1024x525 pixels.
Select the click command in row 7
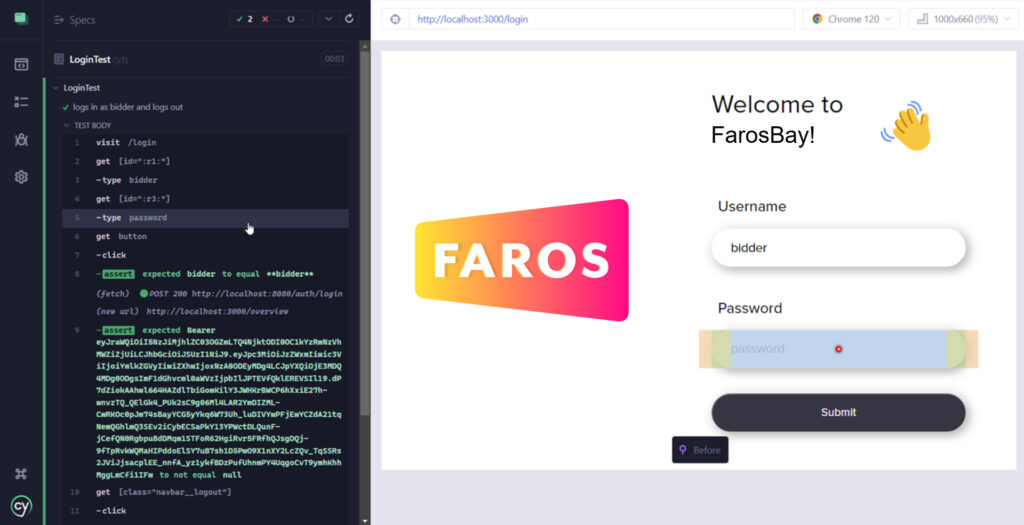206,255
